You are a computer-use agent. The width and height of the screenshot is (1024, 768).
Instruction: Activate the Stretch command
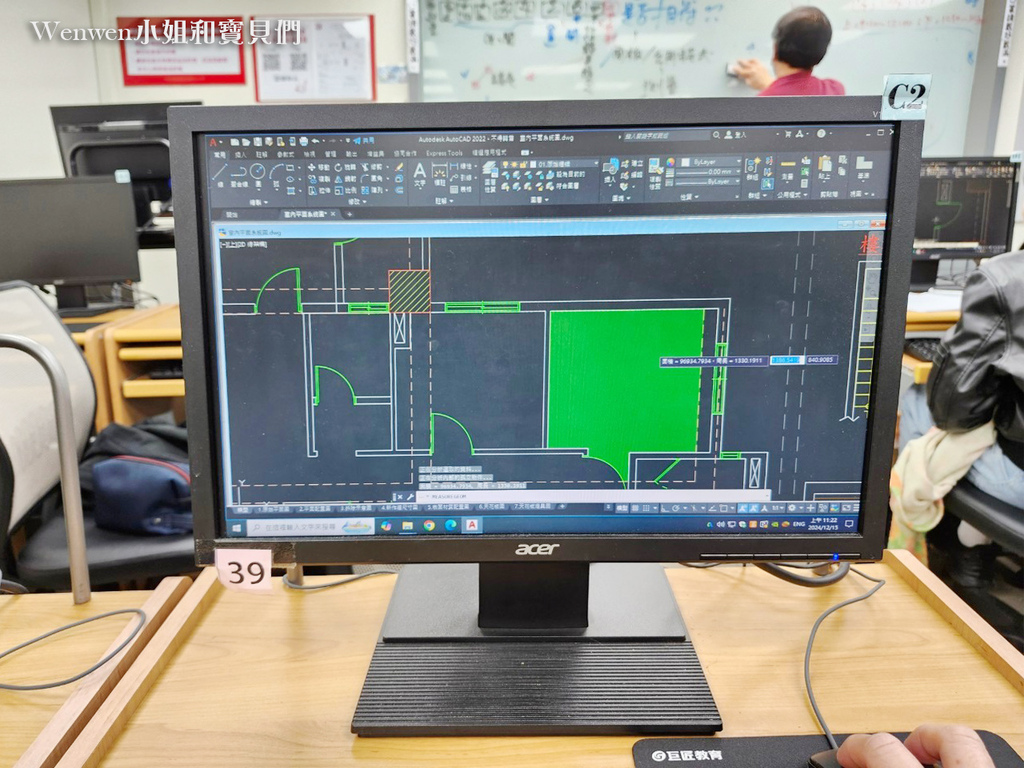click(x=319, y=190)
